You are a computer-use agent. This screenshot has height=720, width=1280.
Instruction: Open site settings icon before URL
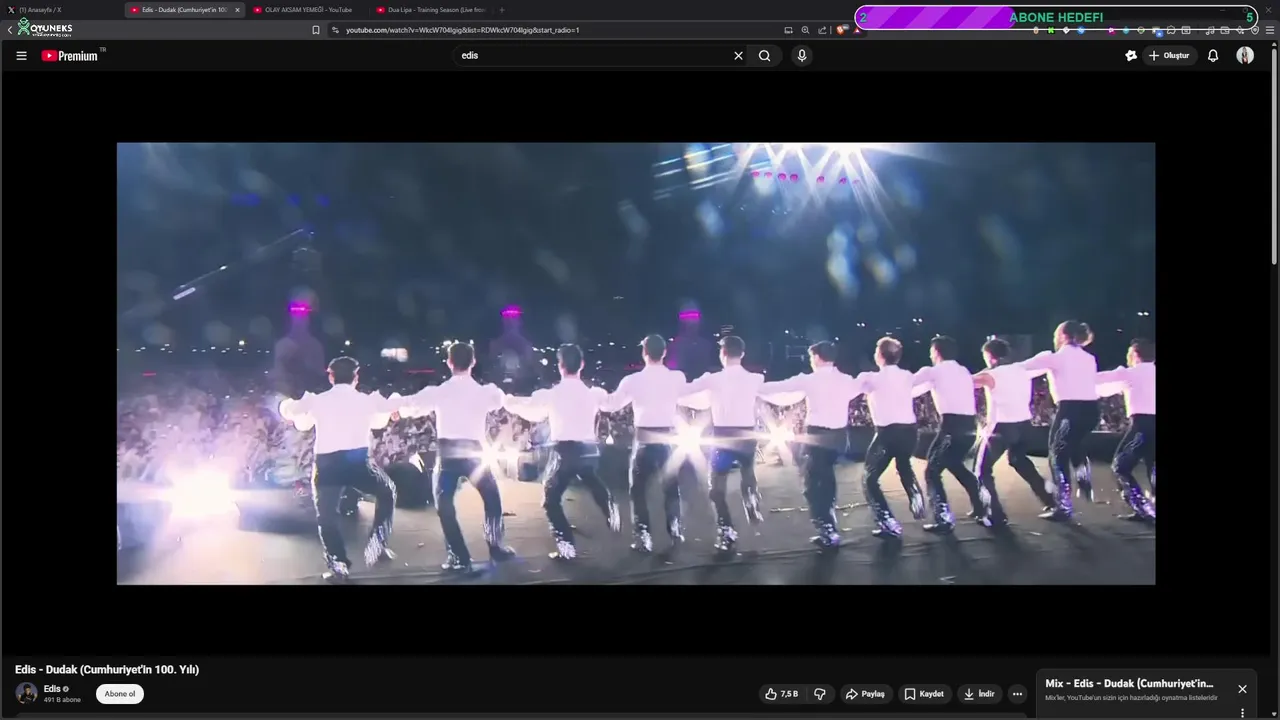(335, 30)
